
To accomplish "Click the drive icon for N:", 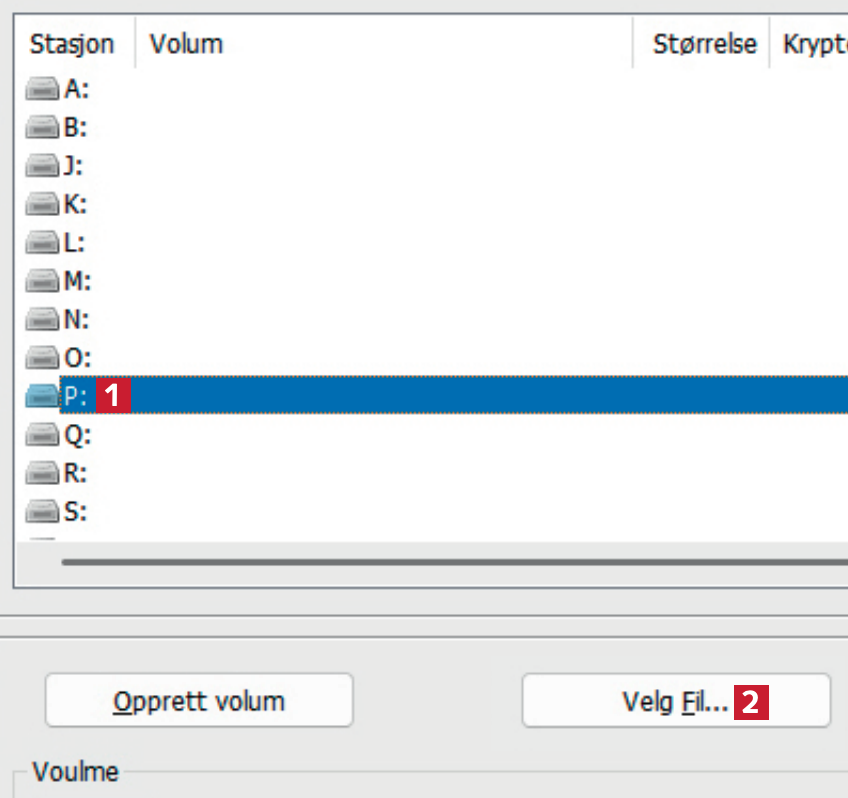I will 43,320.
